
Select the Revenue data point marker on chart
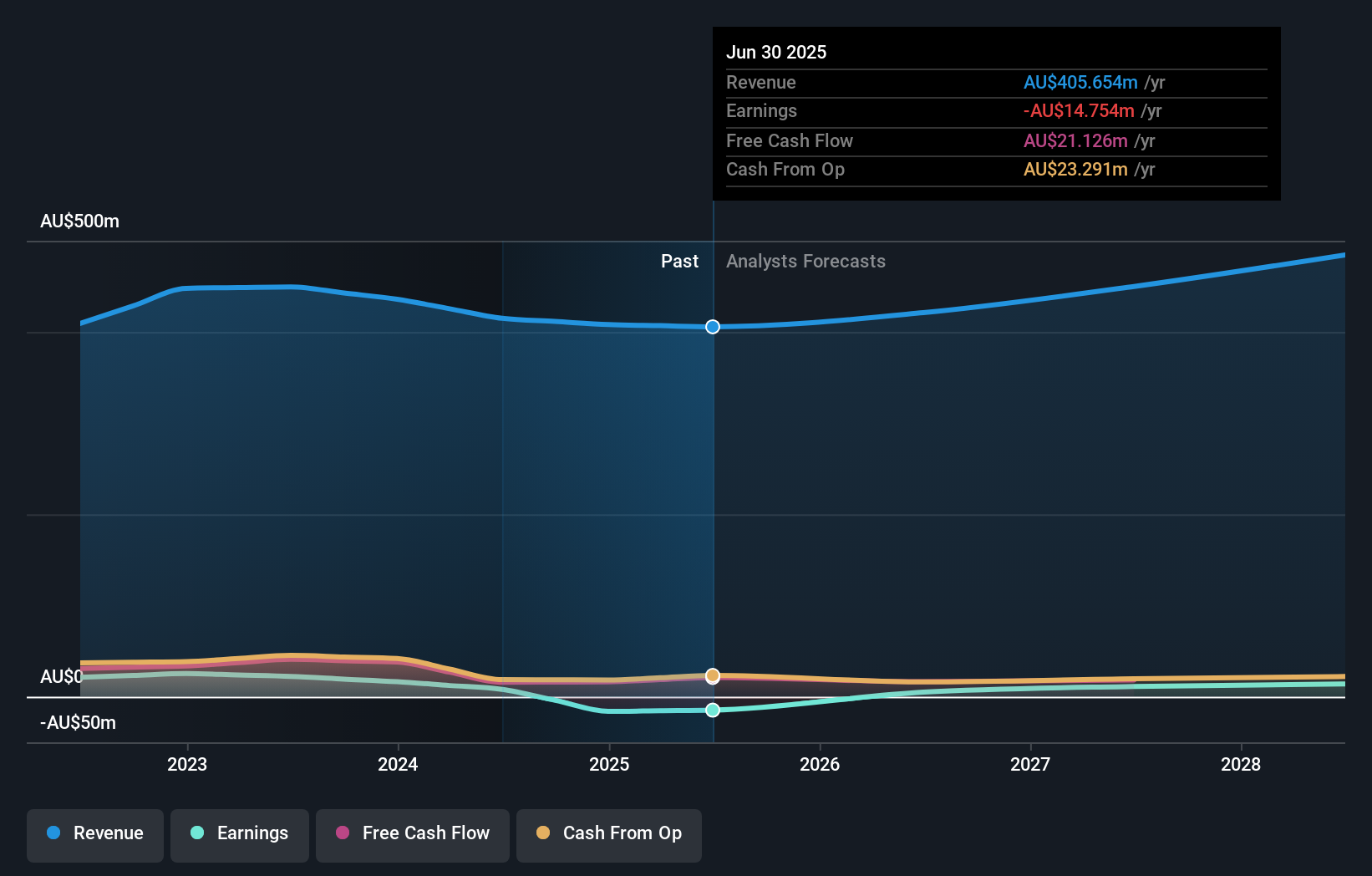pyautogui.click(x=712, y=327)
